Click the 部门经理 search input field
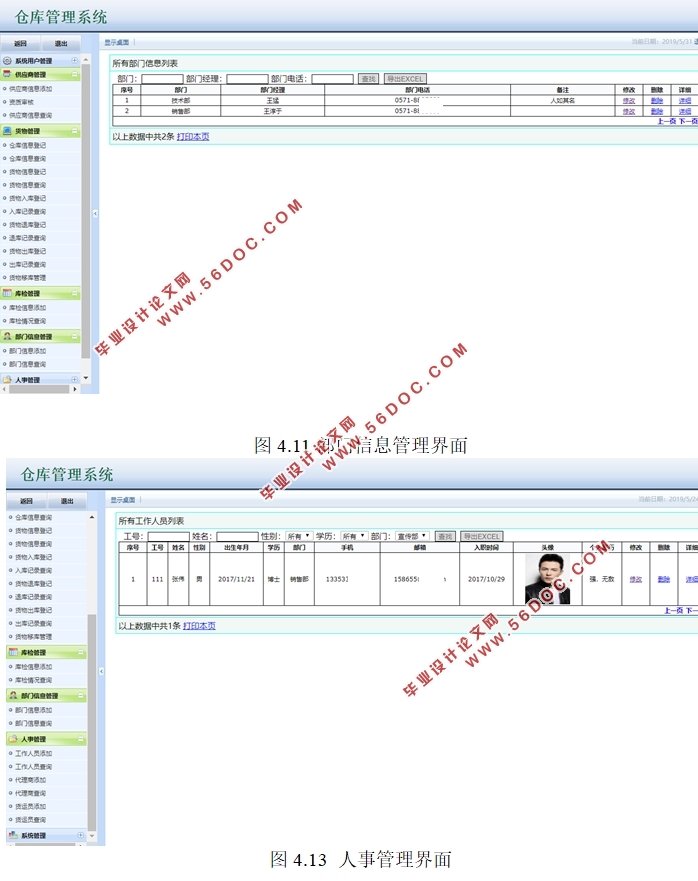The image size is (698, 881). 247,79
